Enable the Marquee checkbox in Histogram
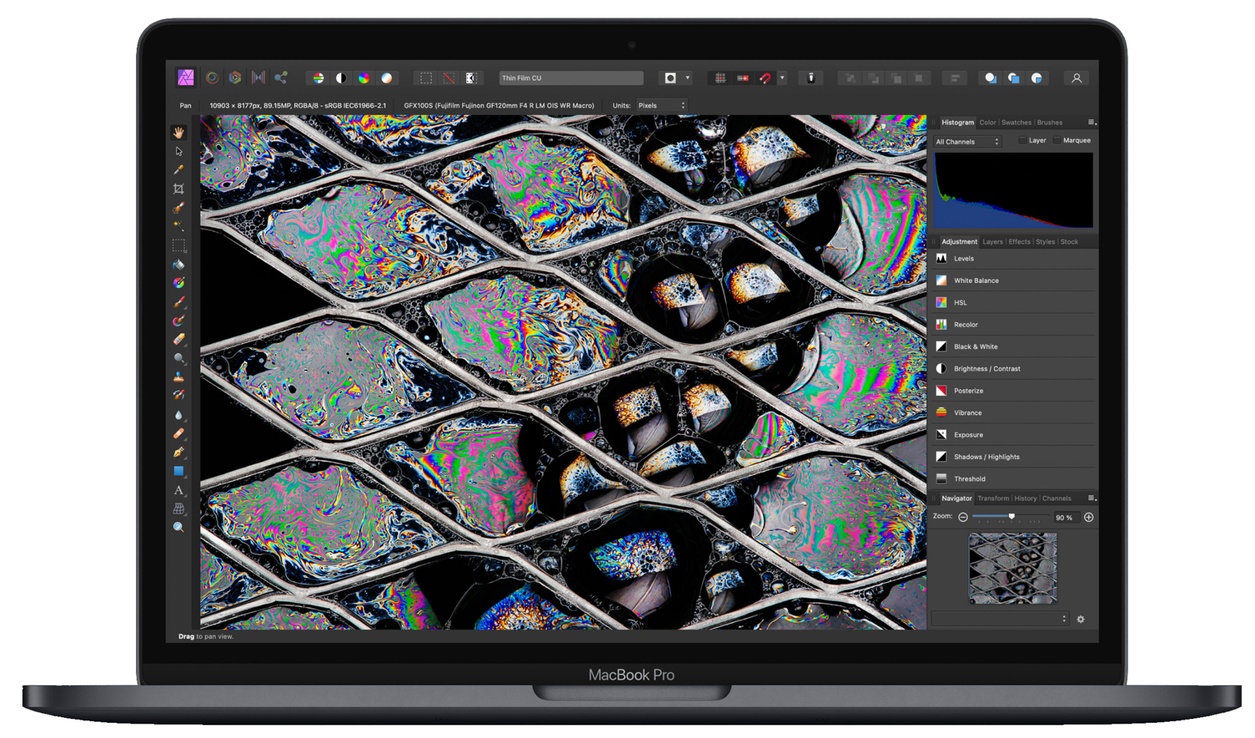The height and width of the screenshot is (738, 1255). click(x=1057, y=141)
